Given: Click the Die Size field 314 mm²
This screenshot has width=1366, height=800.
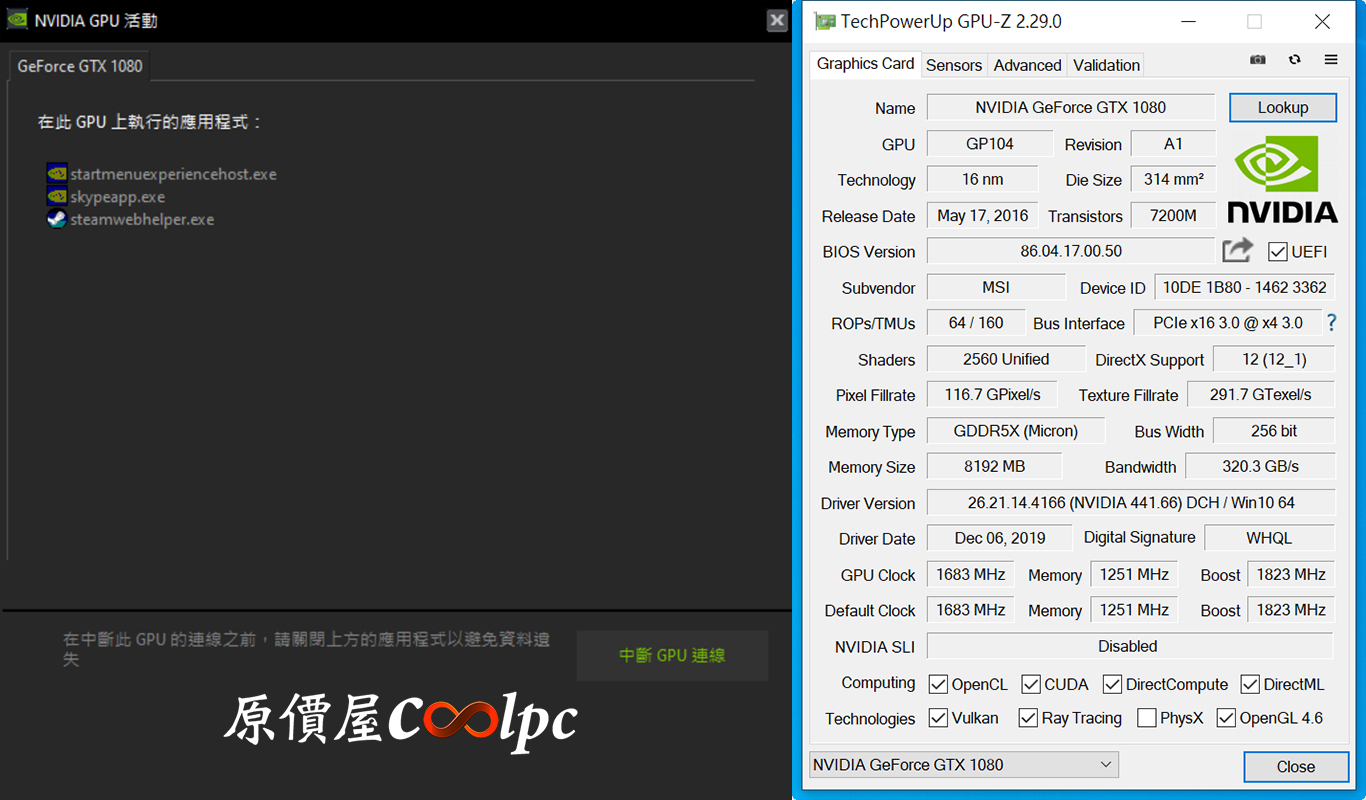Looking at the screenshot, I should [1173, 180].
